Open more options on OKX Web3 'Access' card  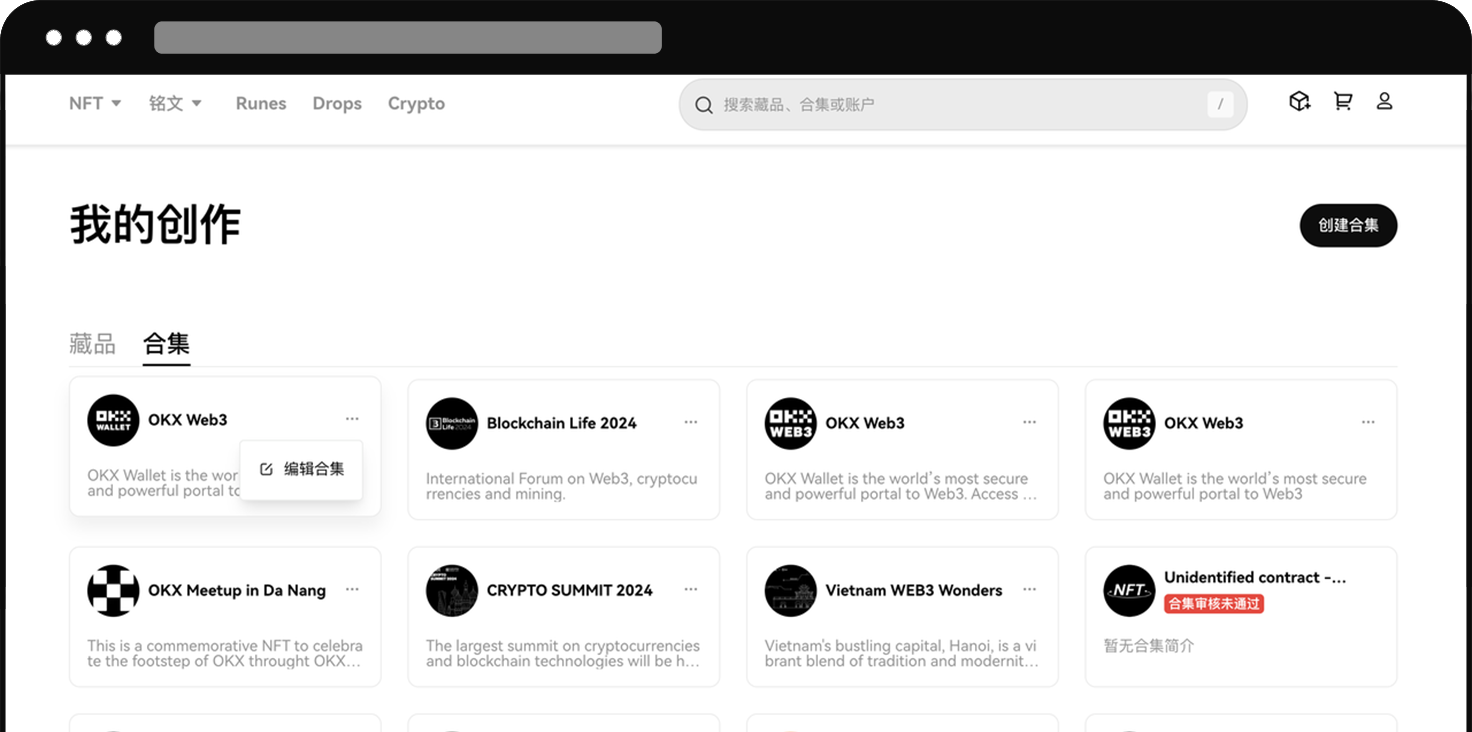1029,422
